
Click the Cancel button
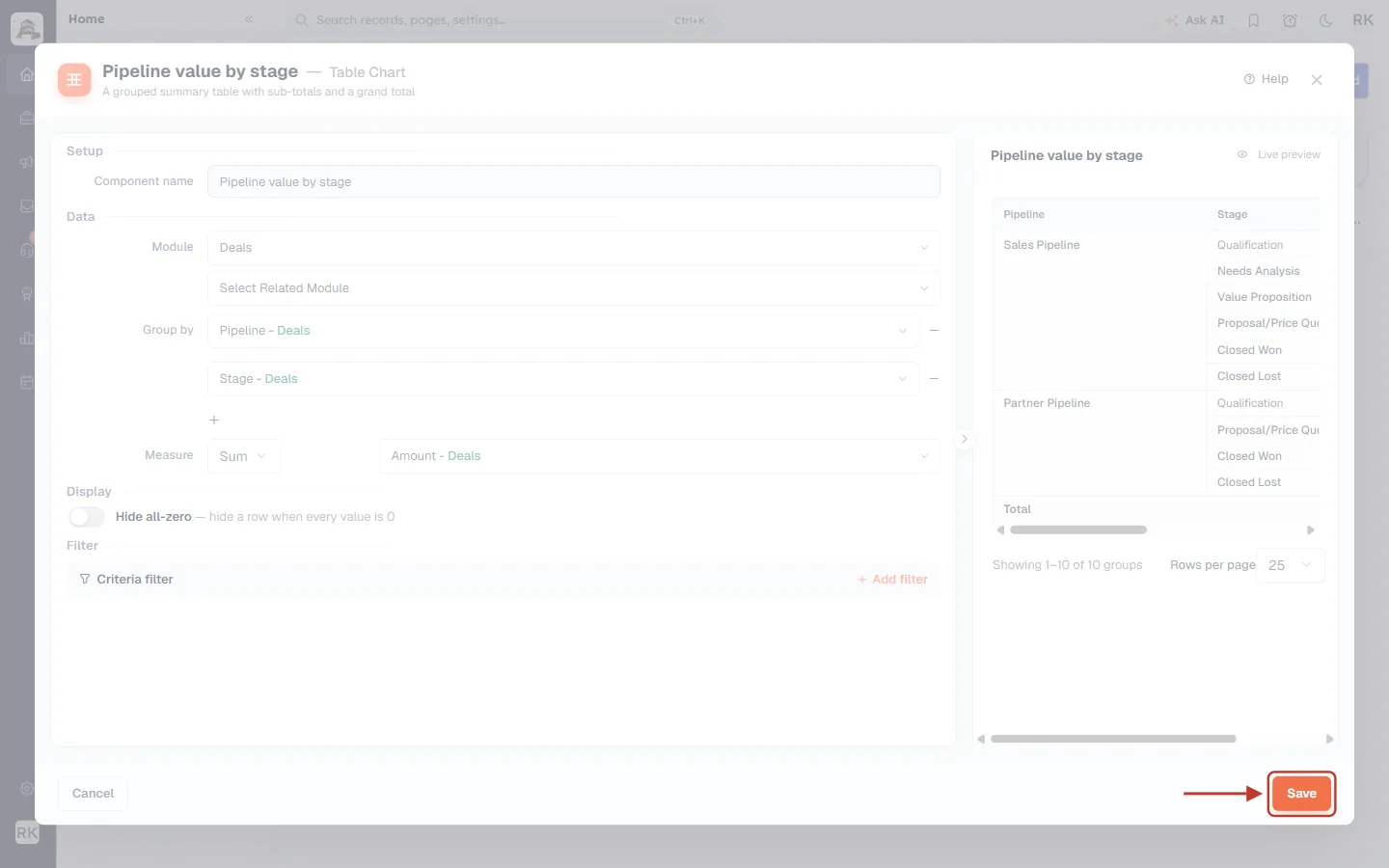click(x=93, y=794)
